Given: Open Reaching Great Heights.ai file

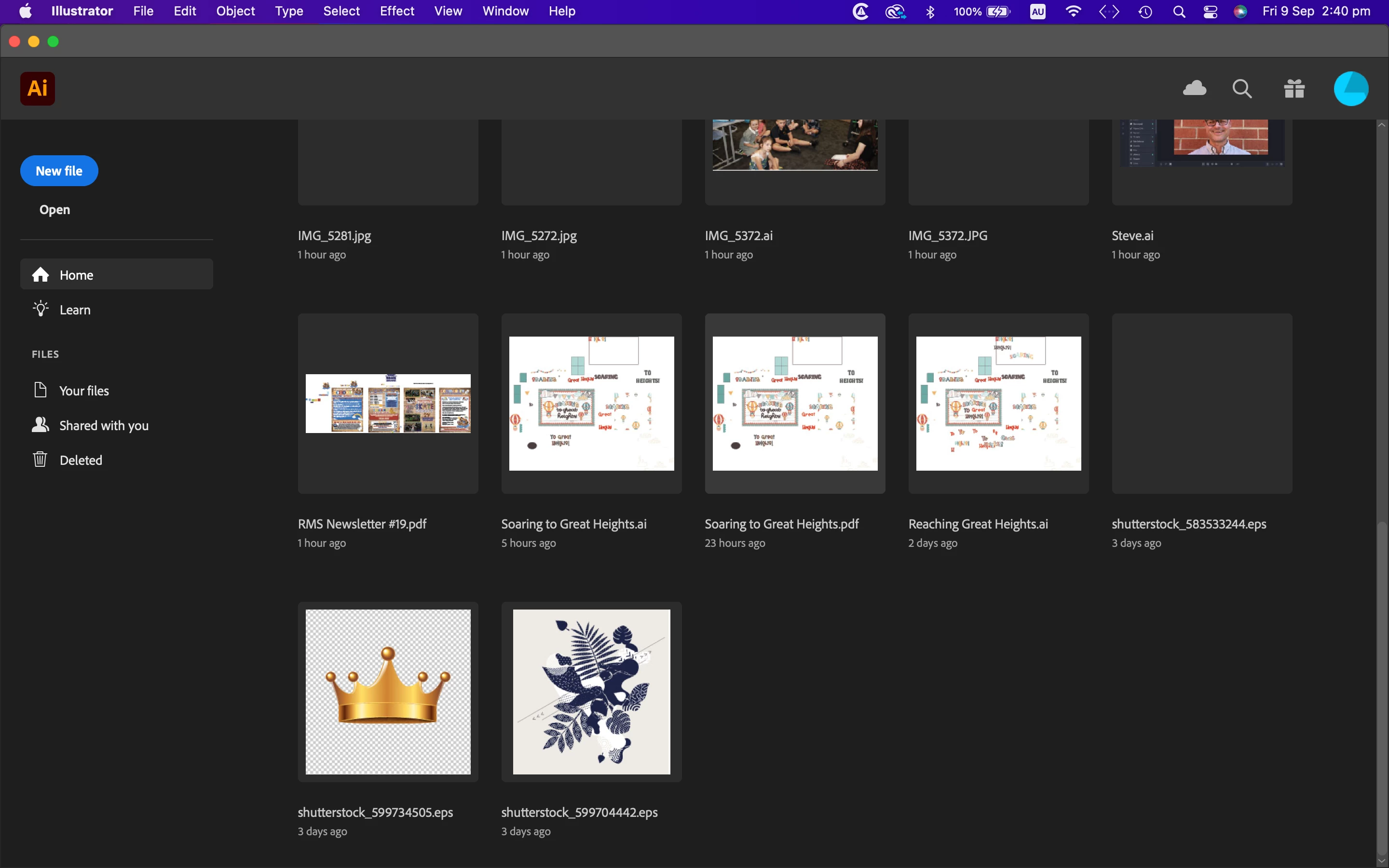Looking at the screenshot, I should coord(998,403).
